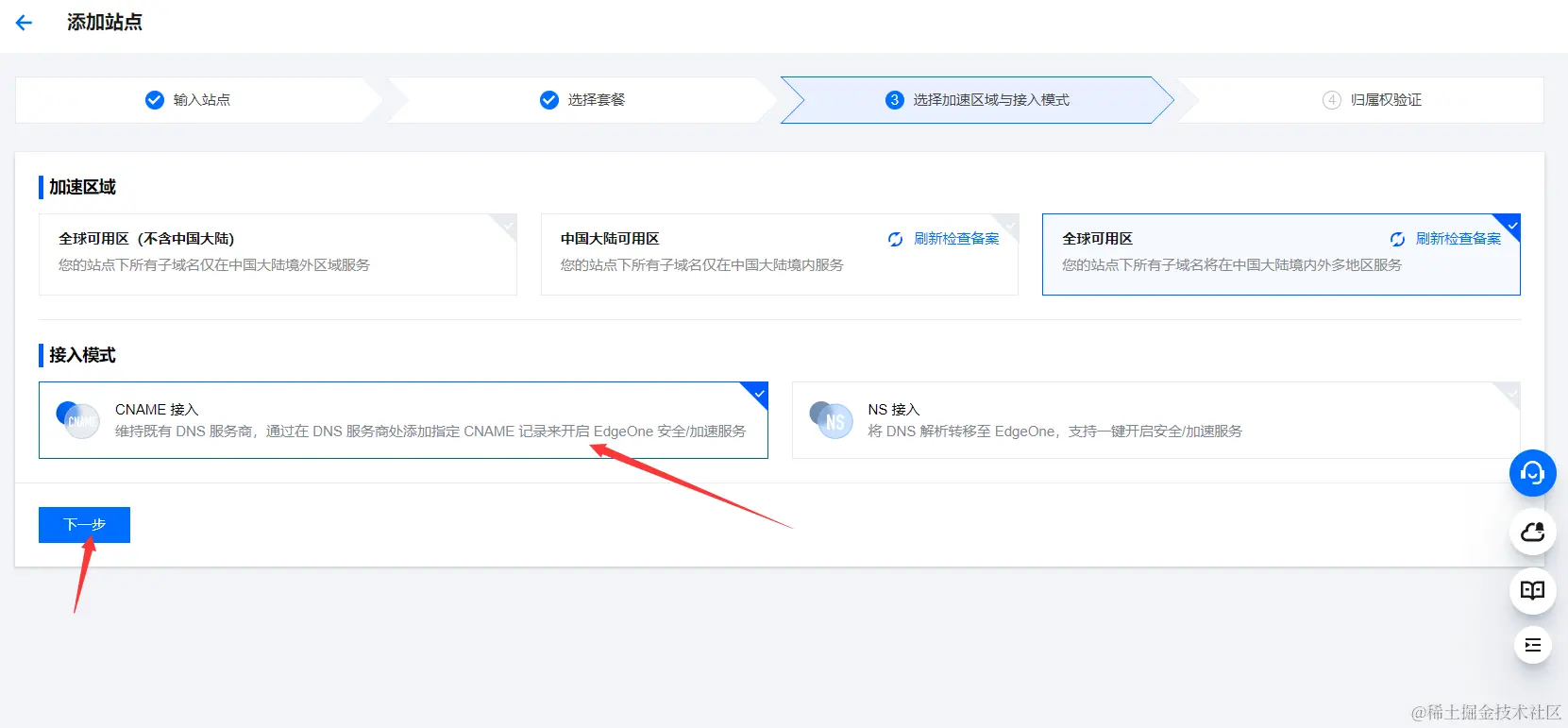This screenshot has width=1568, height=728.
Task: Click the refresh icon in 中国大陆可用区 card
Action: pos(895,239)
